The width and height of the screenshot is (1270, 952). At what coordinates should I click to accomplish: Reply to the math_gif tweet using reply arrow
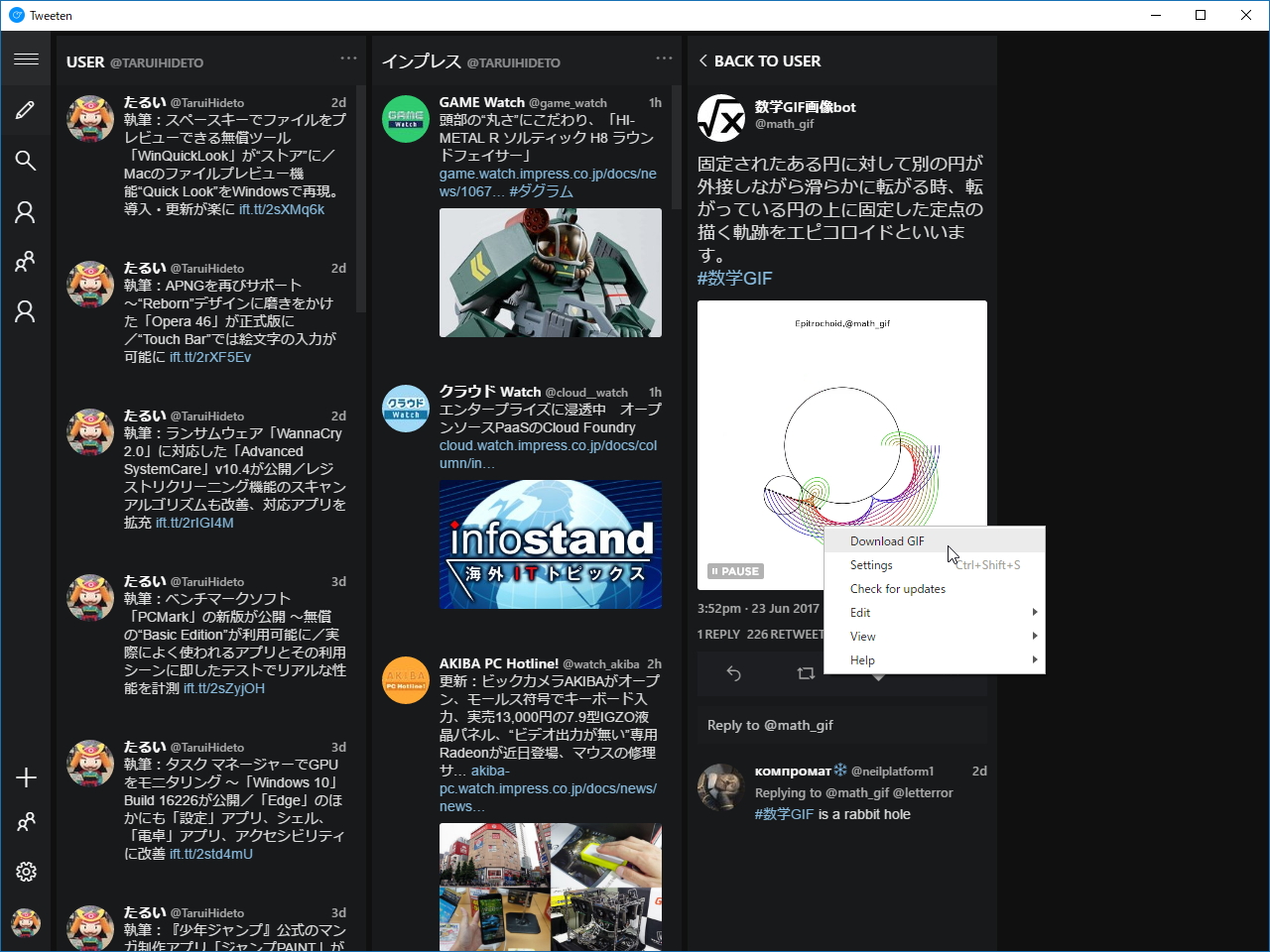pos(733,673)
